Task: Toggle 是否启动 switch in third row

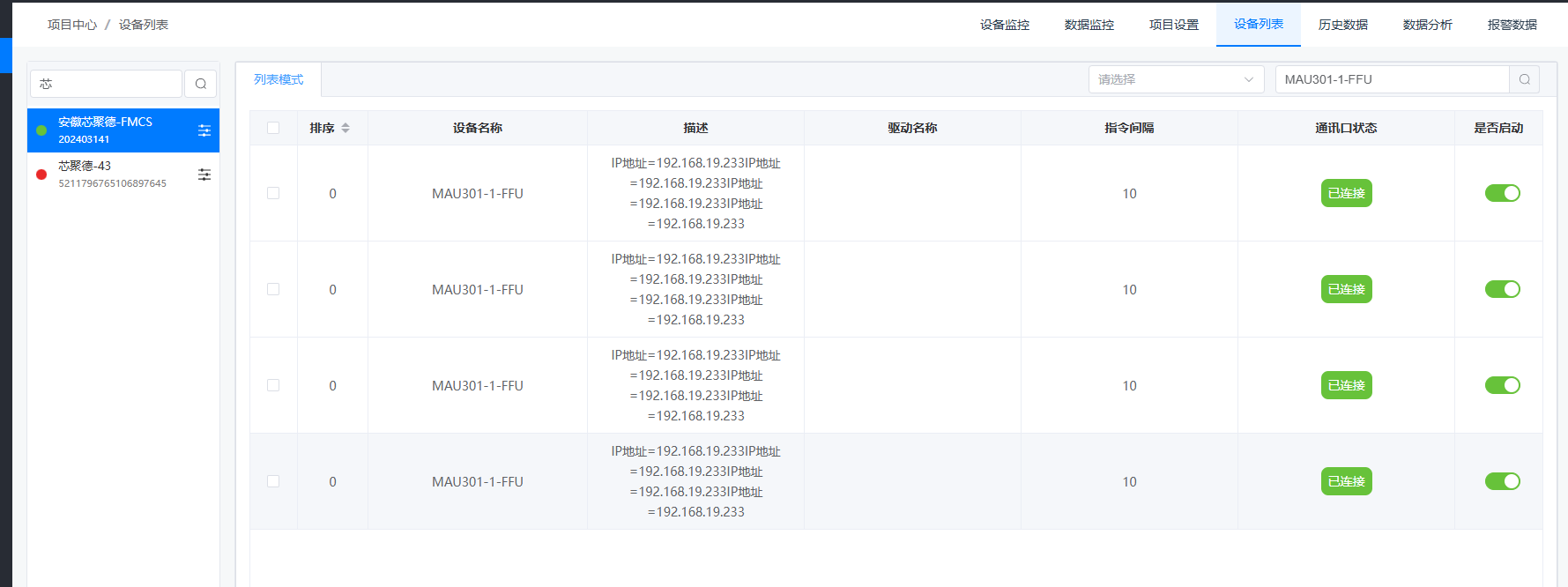Action: [1503, 385]
